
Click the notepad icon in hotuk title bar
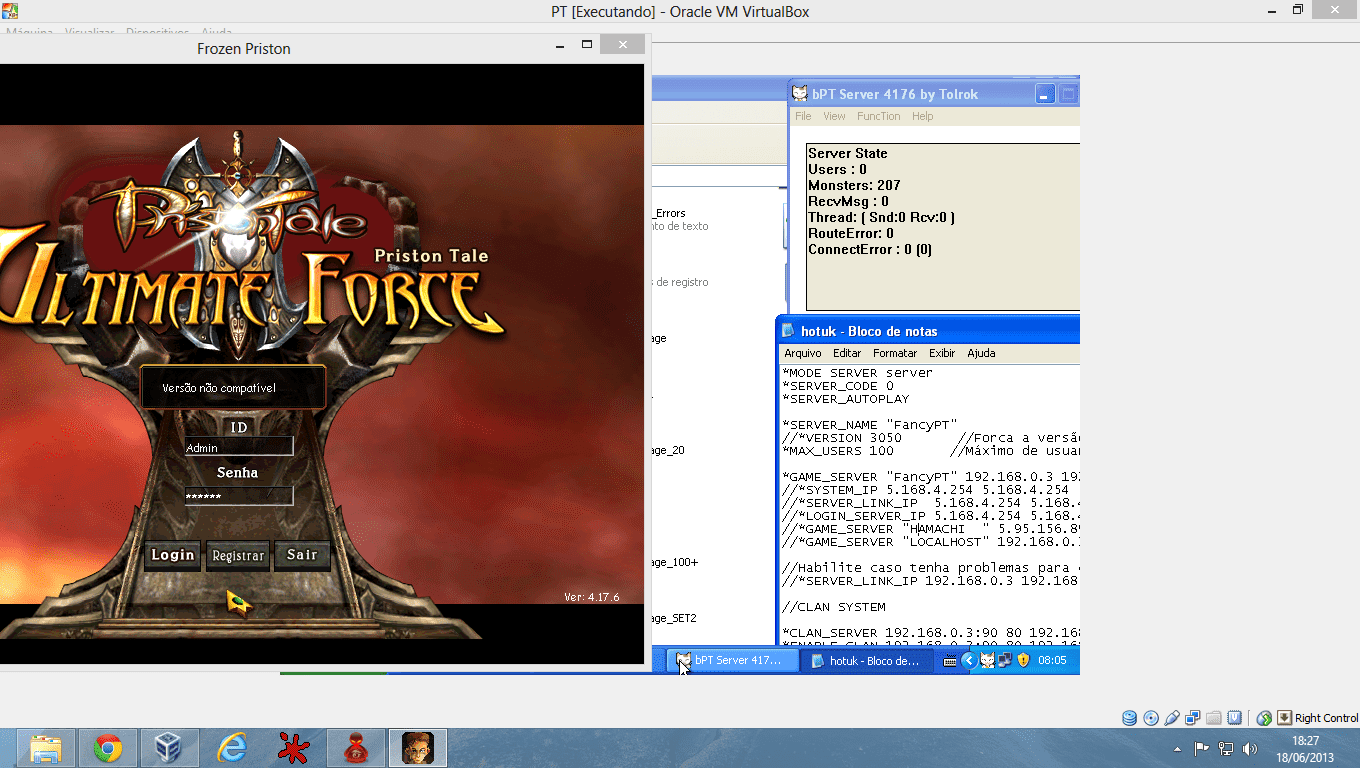pos(788,331)
